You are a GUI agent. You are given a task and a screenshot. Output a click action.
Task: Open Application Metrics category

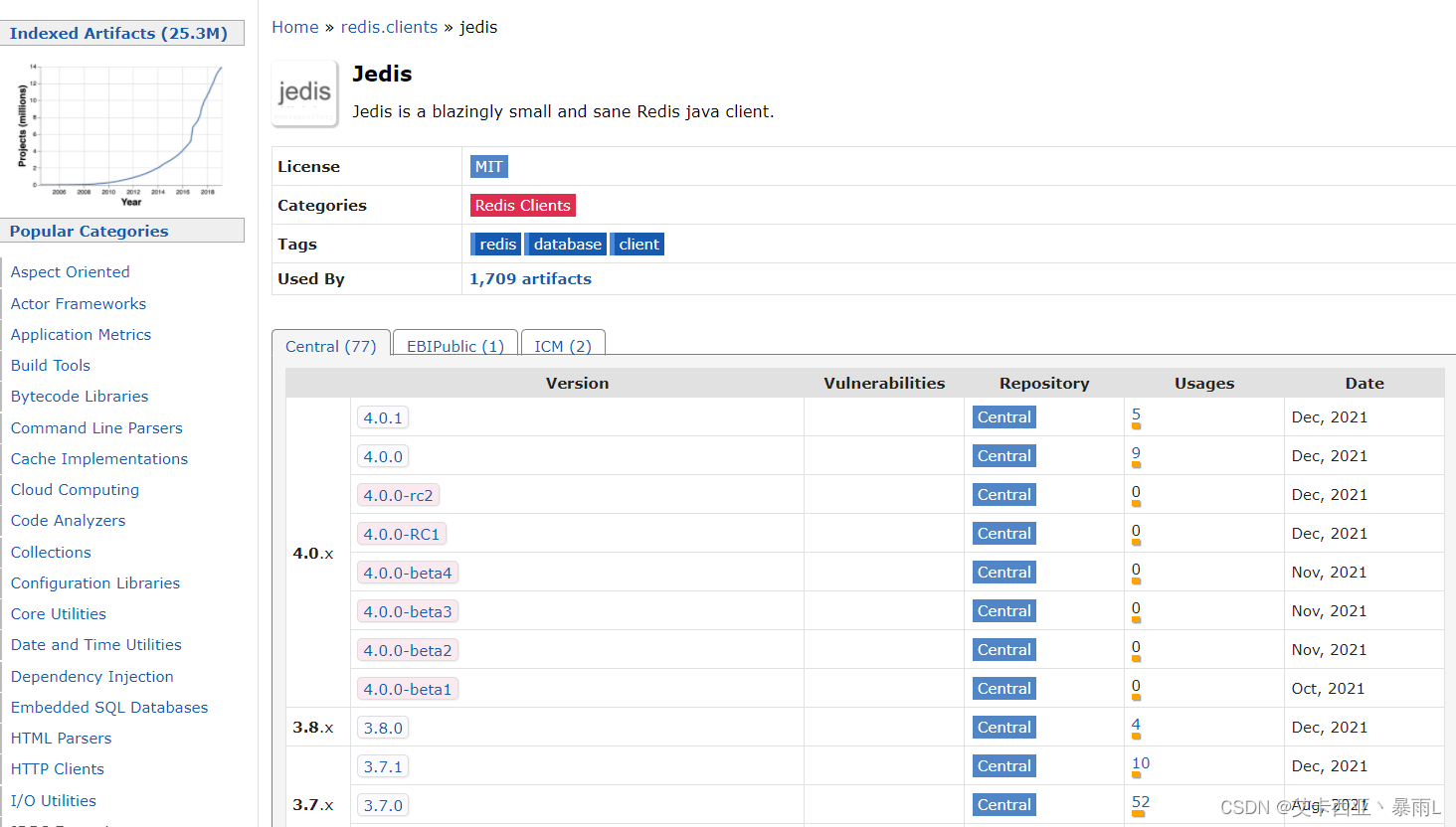pos(82,335)
